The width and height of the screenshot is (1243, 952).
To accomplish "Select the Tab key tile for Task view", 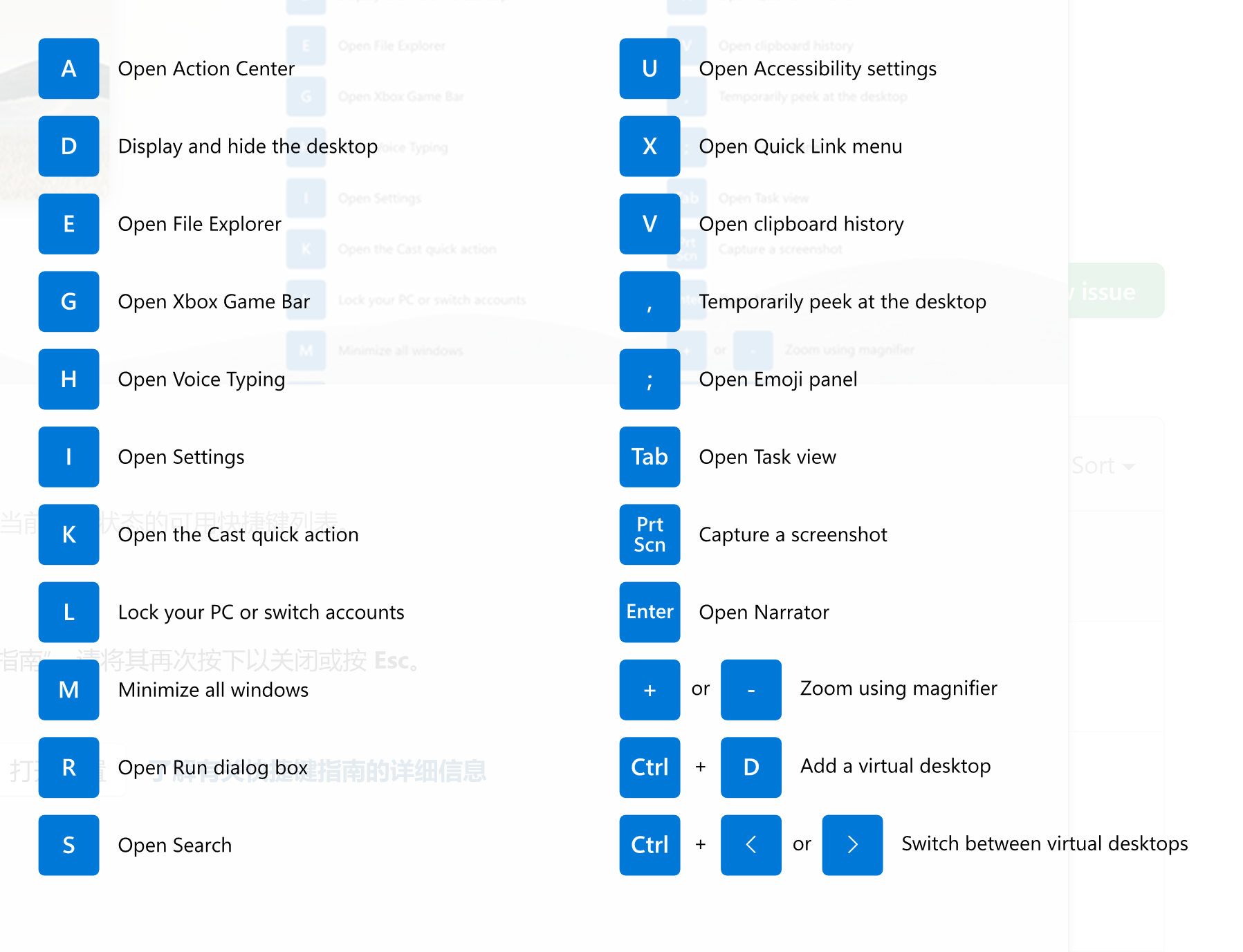I will (649, 457).
